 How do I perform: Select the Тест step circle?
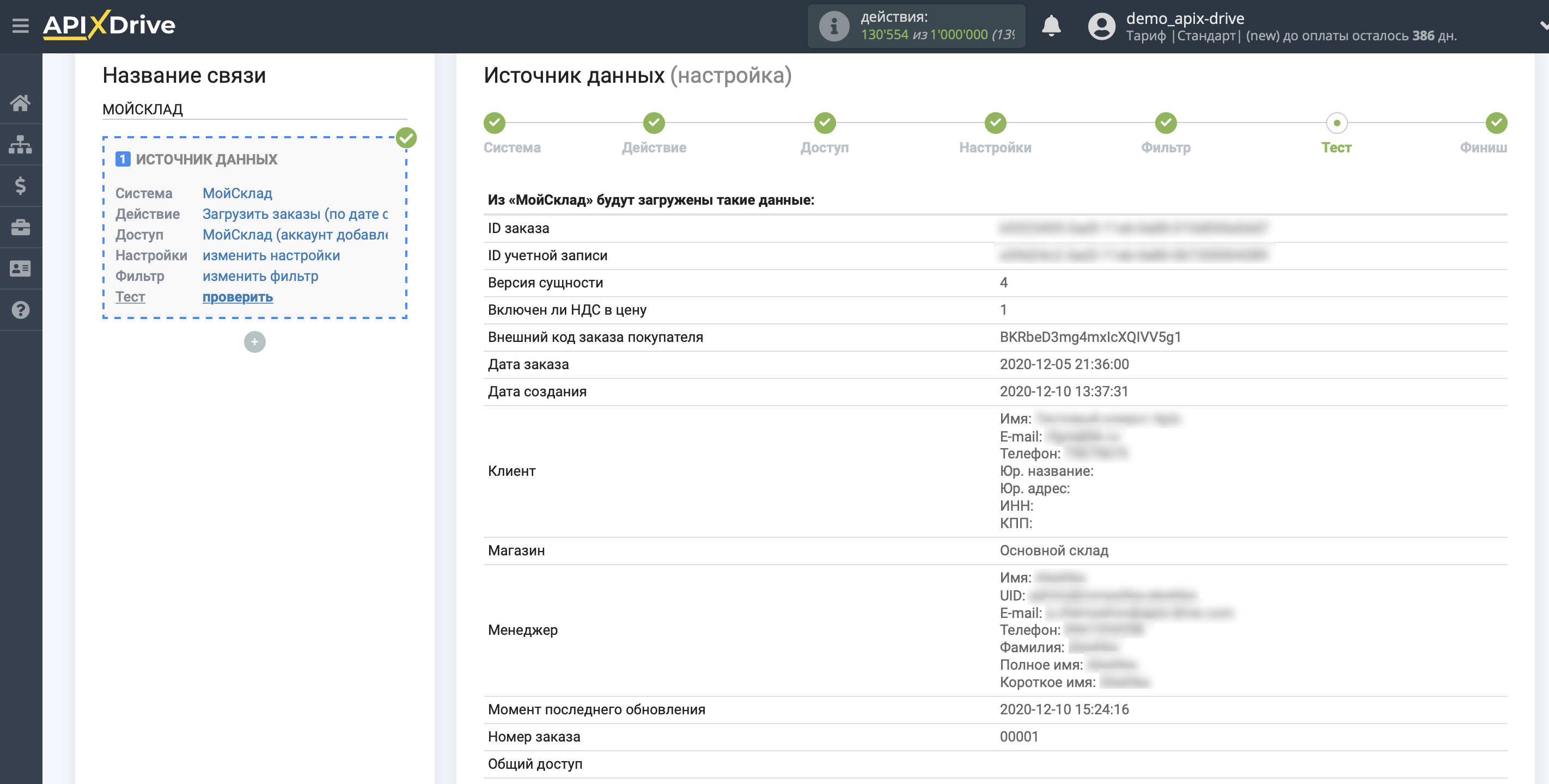tap(1336, 123)
